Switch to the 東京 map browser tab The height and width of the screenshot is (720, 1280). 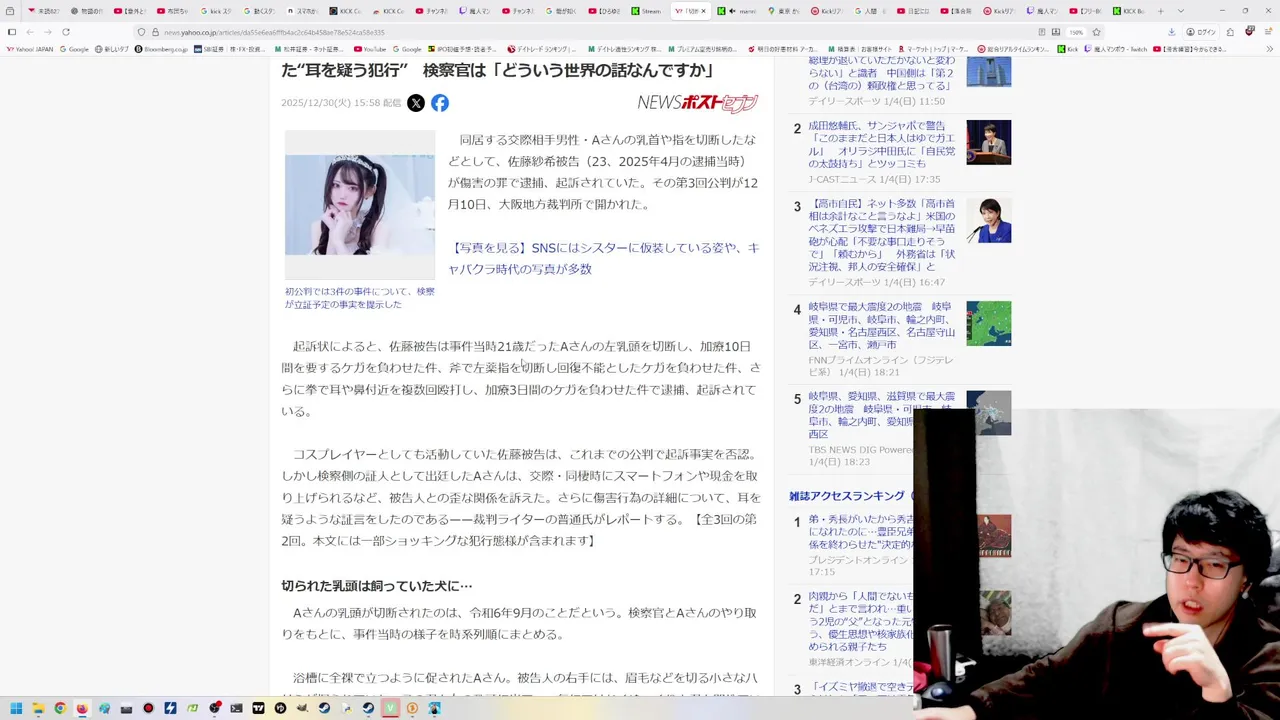pos(783,11)
